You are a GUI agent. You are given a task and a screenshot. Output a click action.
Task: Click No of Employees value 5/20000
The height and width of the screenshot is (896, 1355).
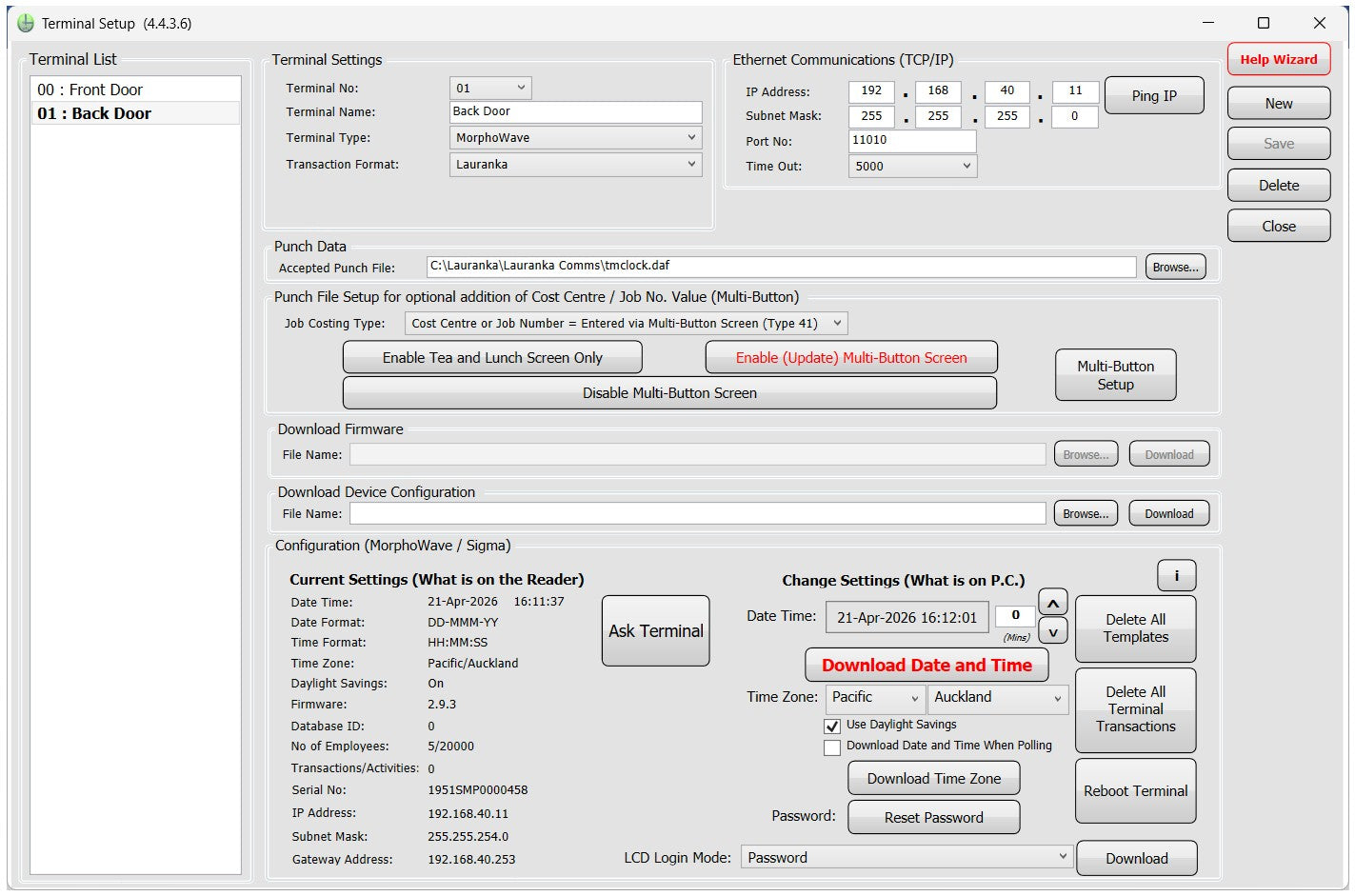pyautogui.click(x=450, y=747)
